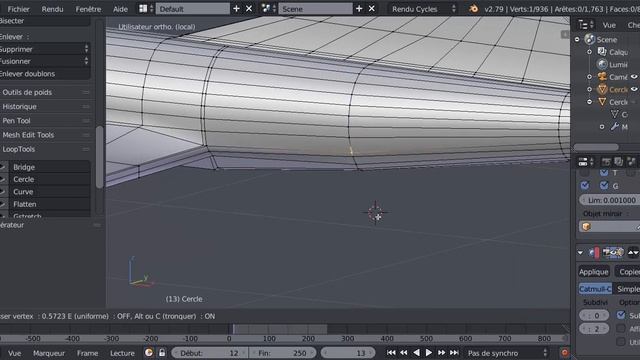
Task: Open screen layout browser icon beside Default
Action: tap(146, 9)
